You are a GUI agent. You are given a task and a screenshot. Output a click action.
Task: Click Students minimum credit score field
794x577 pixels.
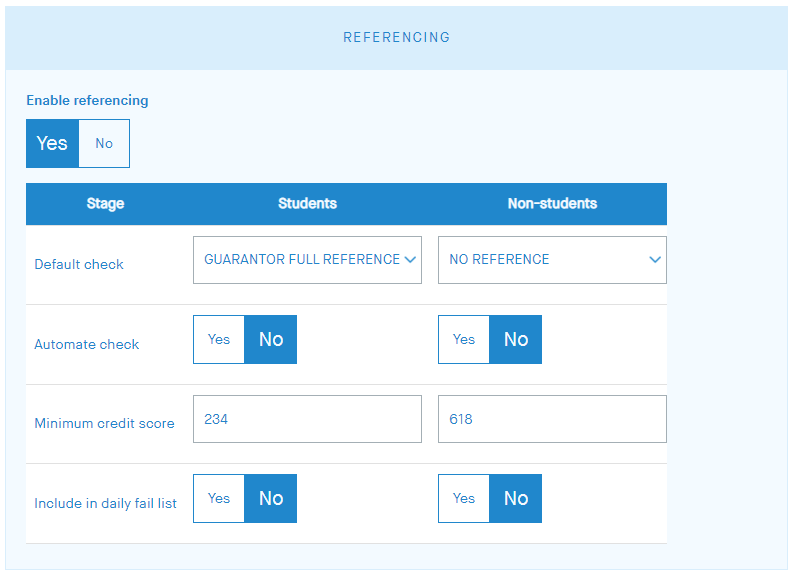click(307, 419)
